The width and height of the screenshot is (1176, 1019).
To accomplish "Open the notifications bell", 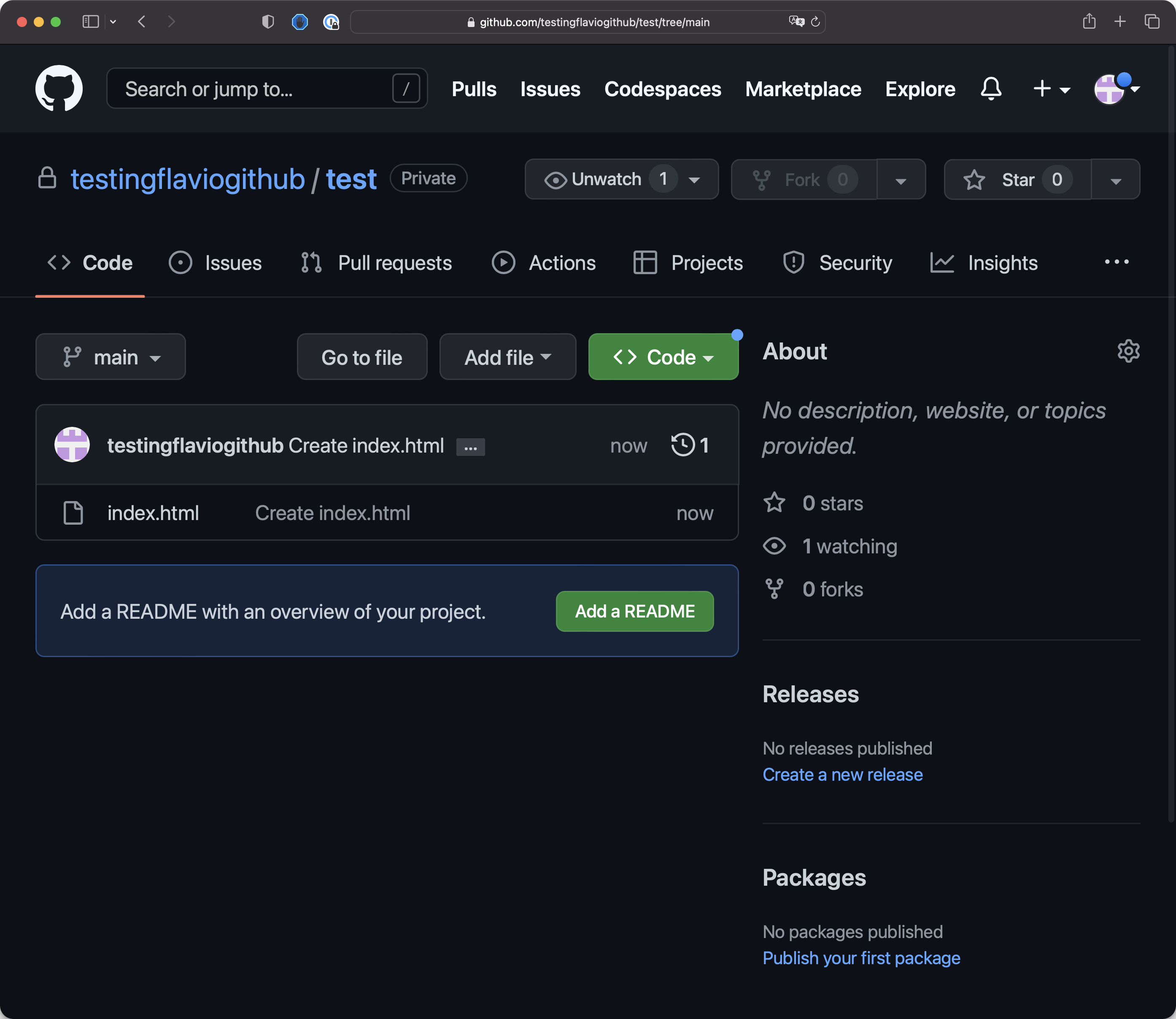I will (990, 89).
